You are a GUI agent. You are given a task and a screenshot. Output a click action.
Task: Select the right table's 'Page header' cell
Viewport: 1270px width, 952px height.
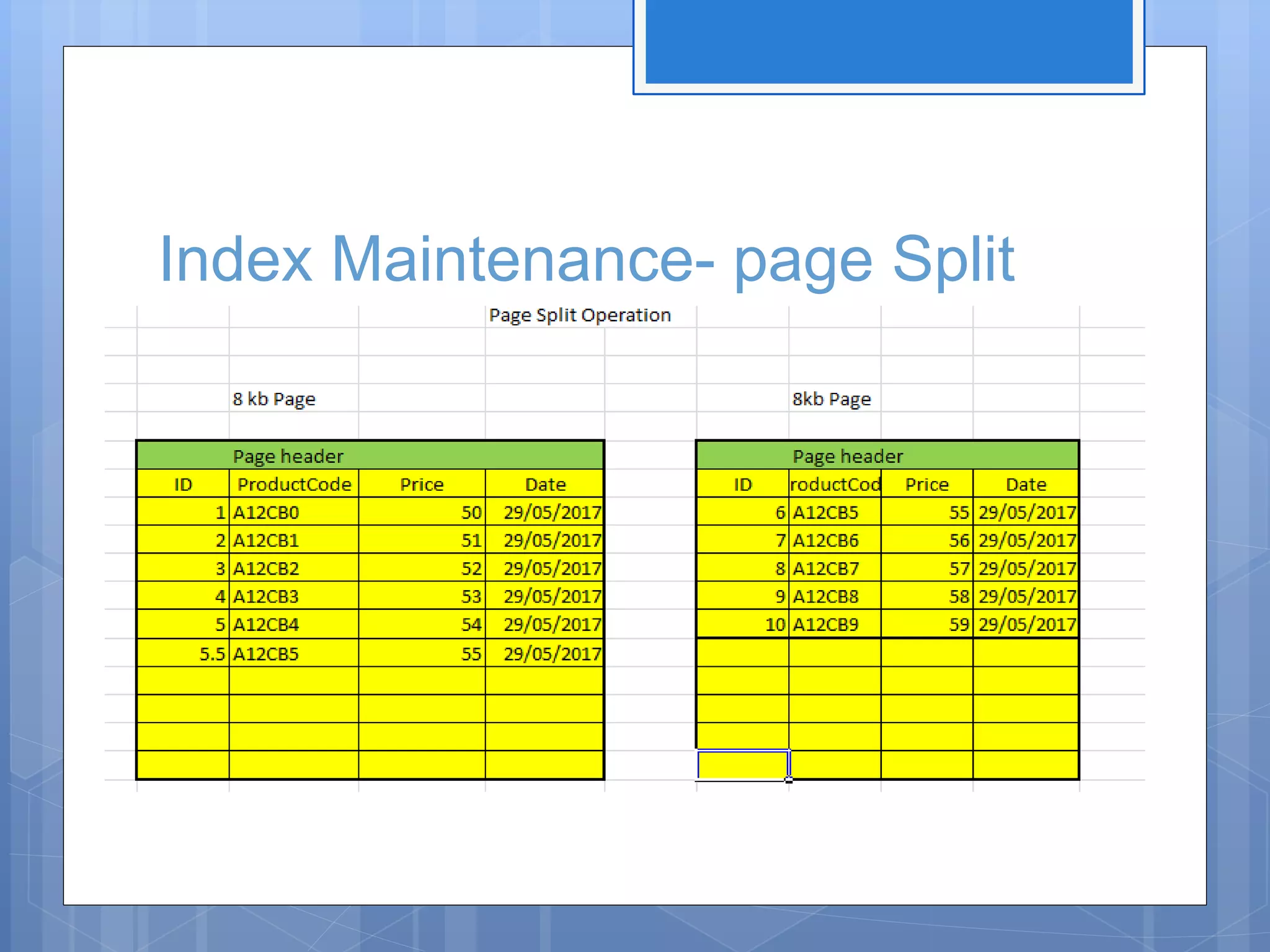click(887, 456)
